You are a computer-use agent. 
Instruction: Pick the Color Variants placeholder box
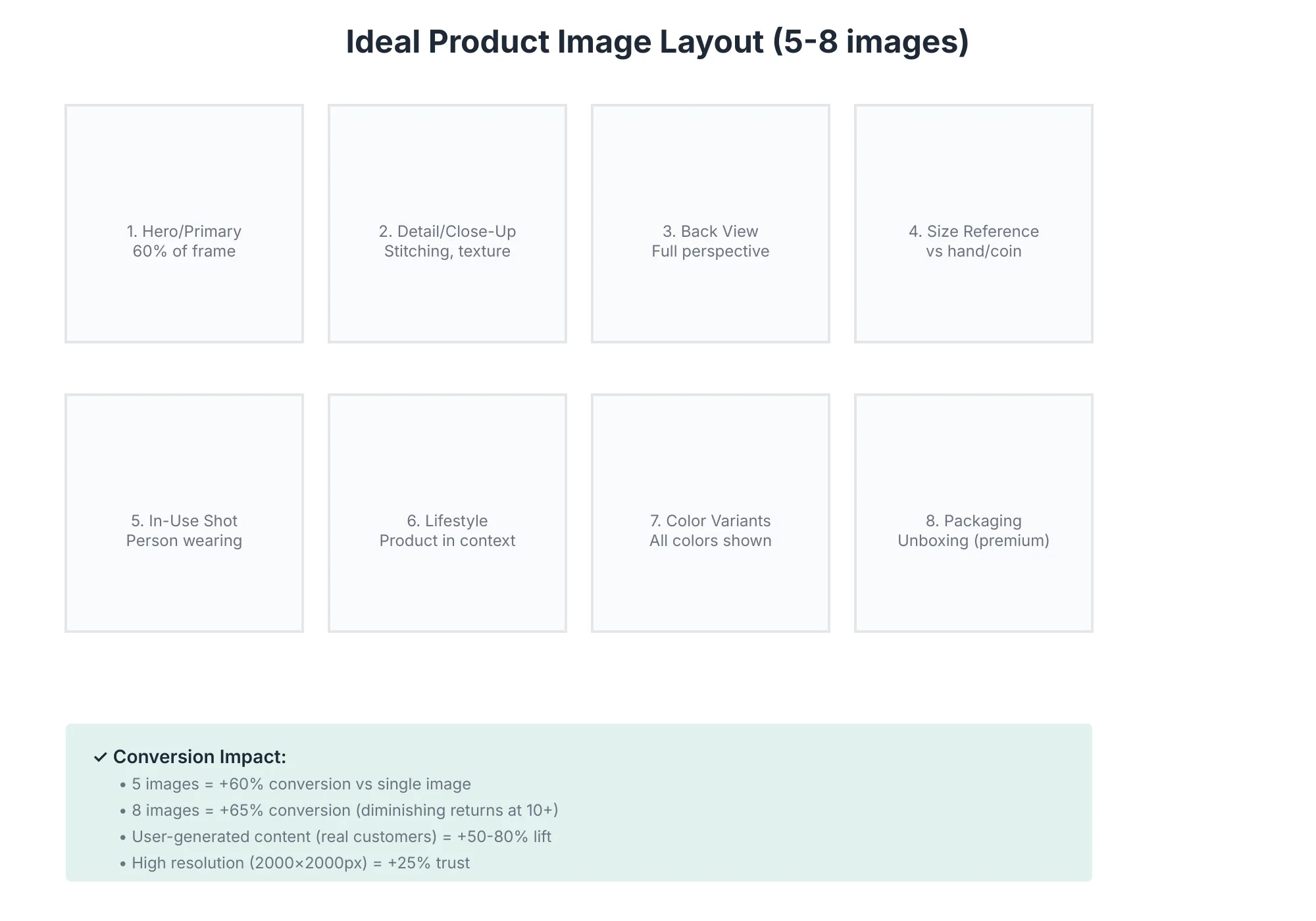pos(711,513)
